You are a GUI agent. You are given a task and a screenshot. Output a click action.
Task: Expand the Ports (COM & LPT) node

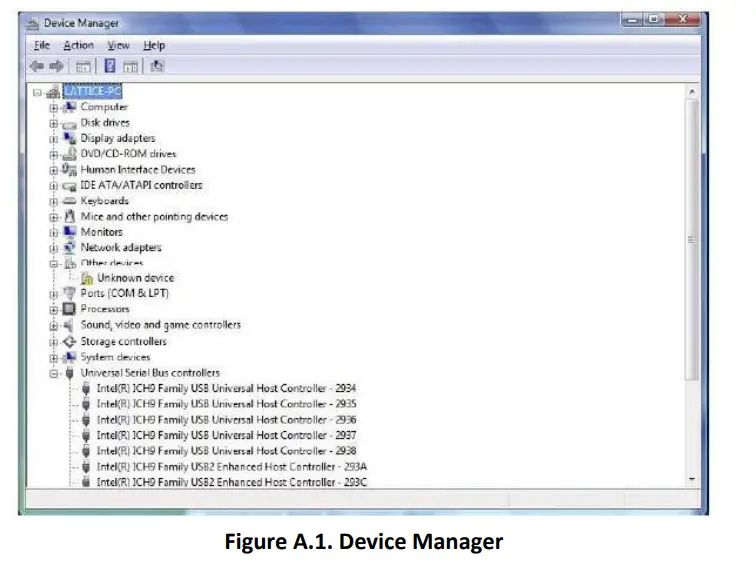[x=54, y=294]
